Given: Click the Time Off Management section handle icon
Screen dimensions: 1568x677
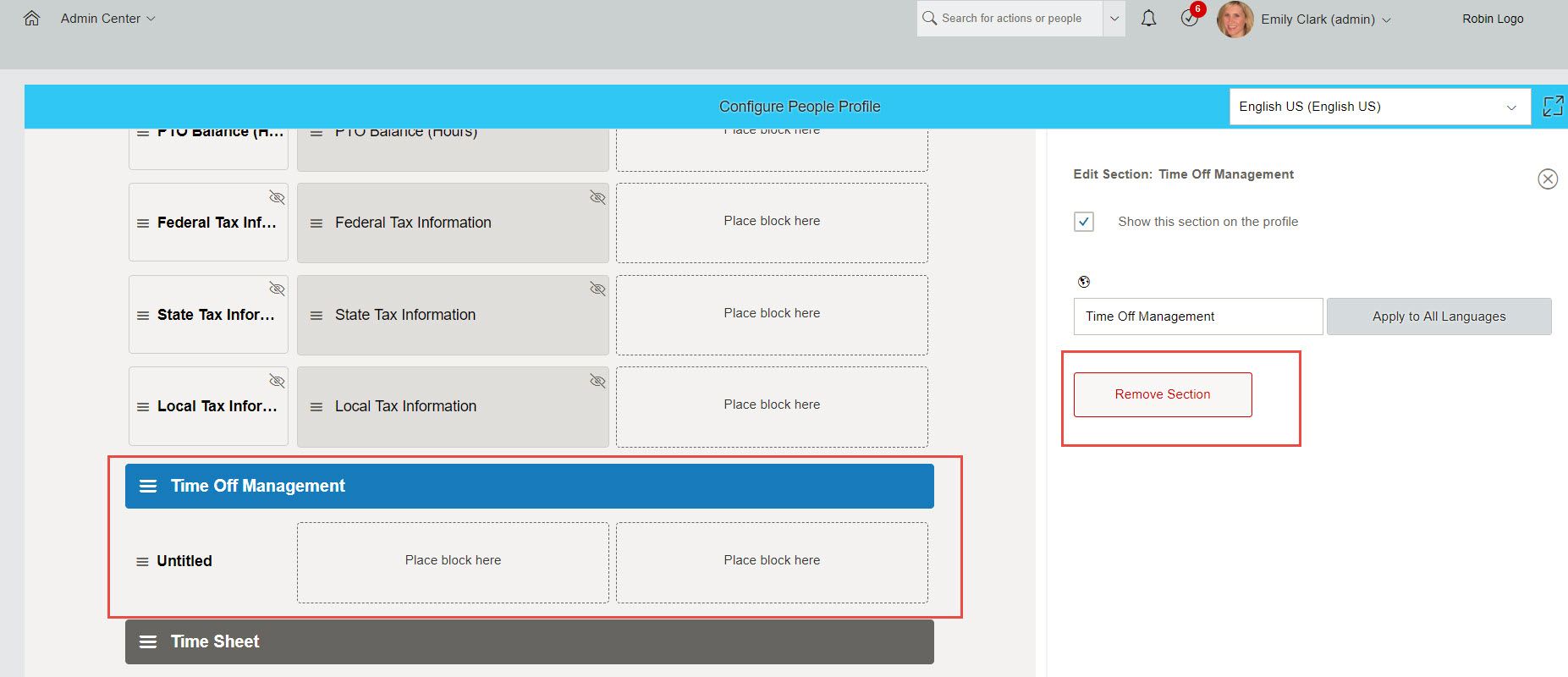Looking at the screenshot, I should pos(148,487).
